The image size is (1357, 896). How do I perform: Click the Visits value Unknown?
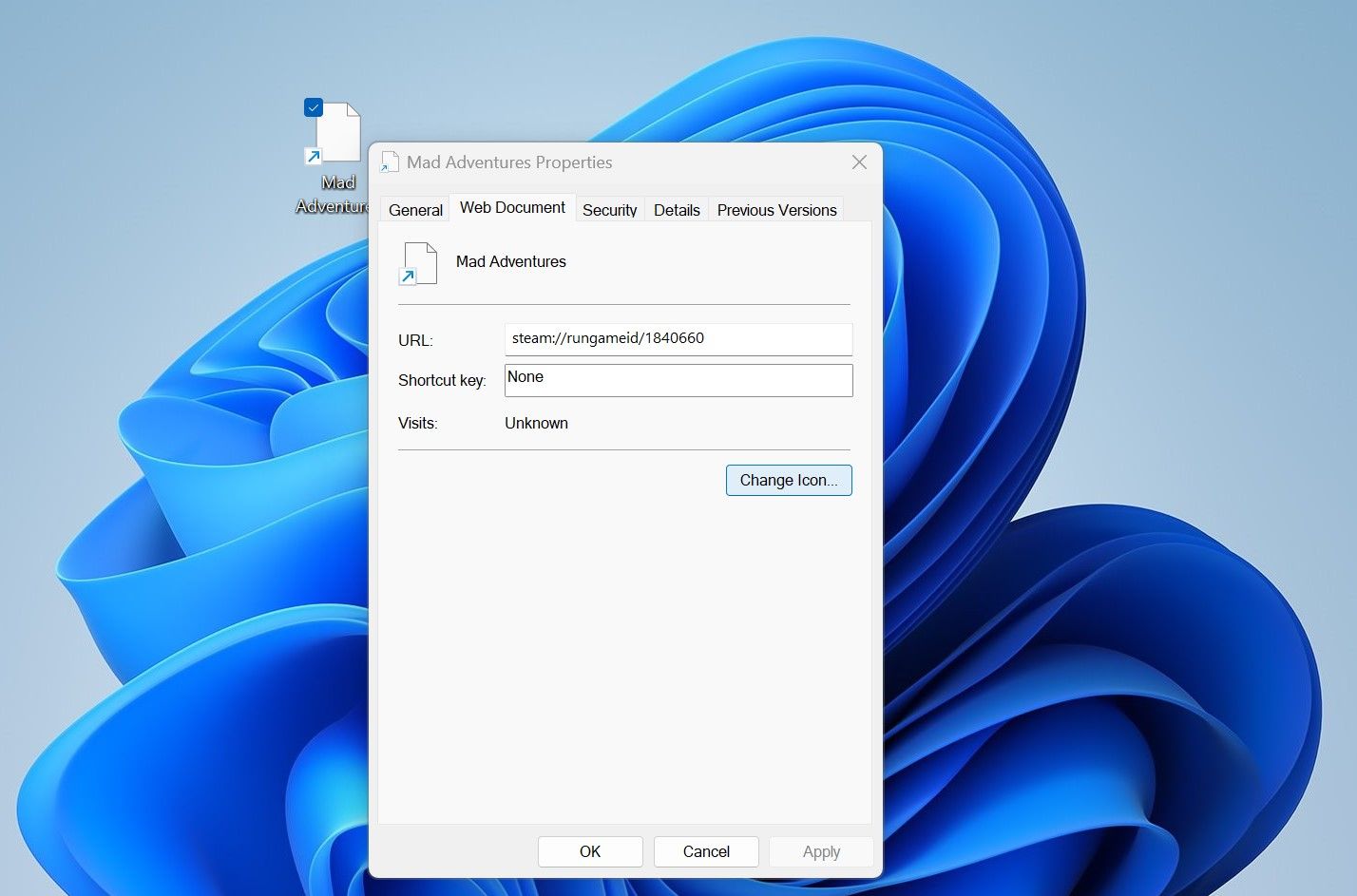point(536,423)
